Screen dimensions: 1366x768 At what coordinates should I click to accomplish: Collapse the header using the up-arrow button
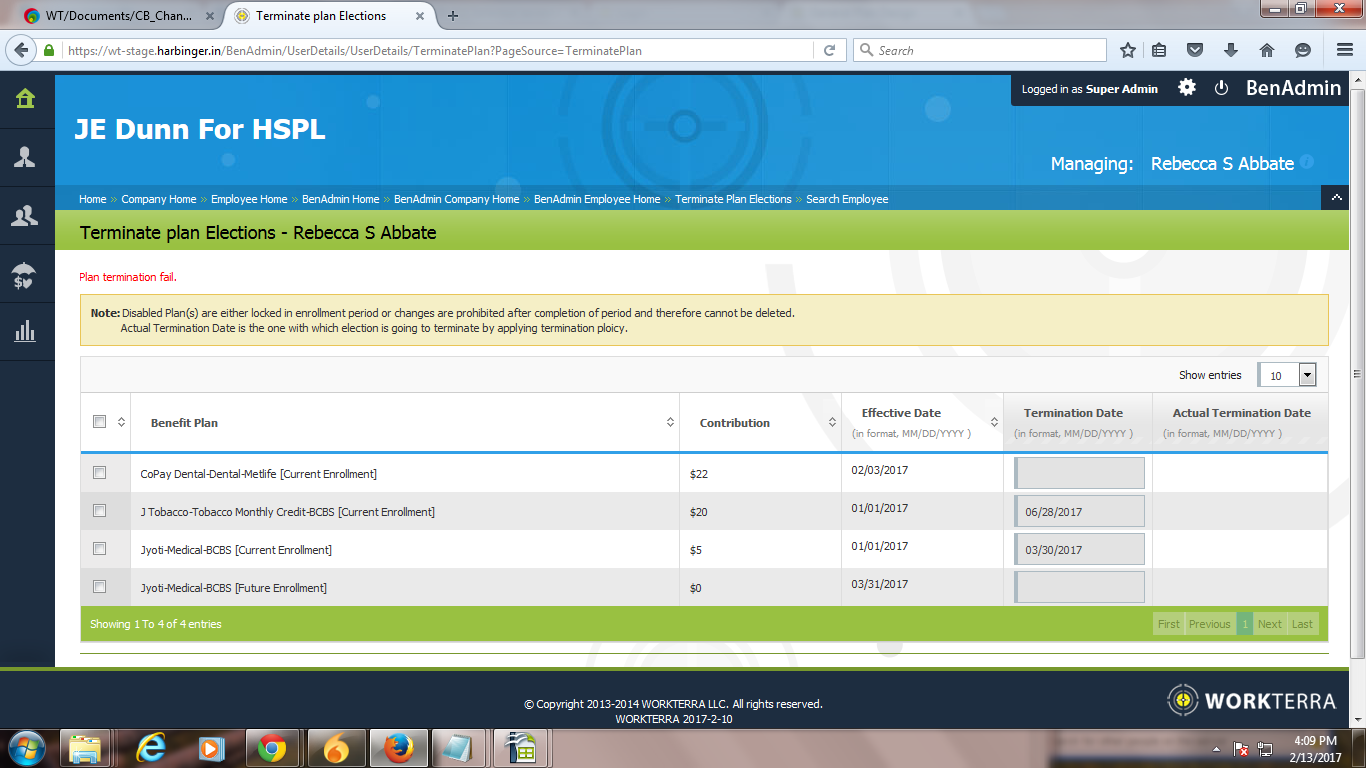click(x=1335, y=198)
